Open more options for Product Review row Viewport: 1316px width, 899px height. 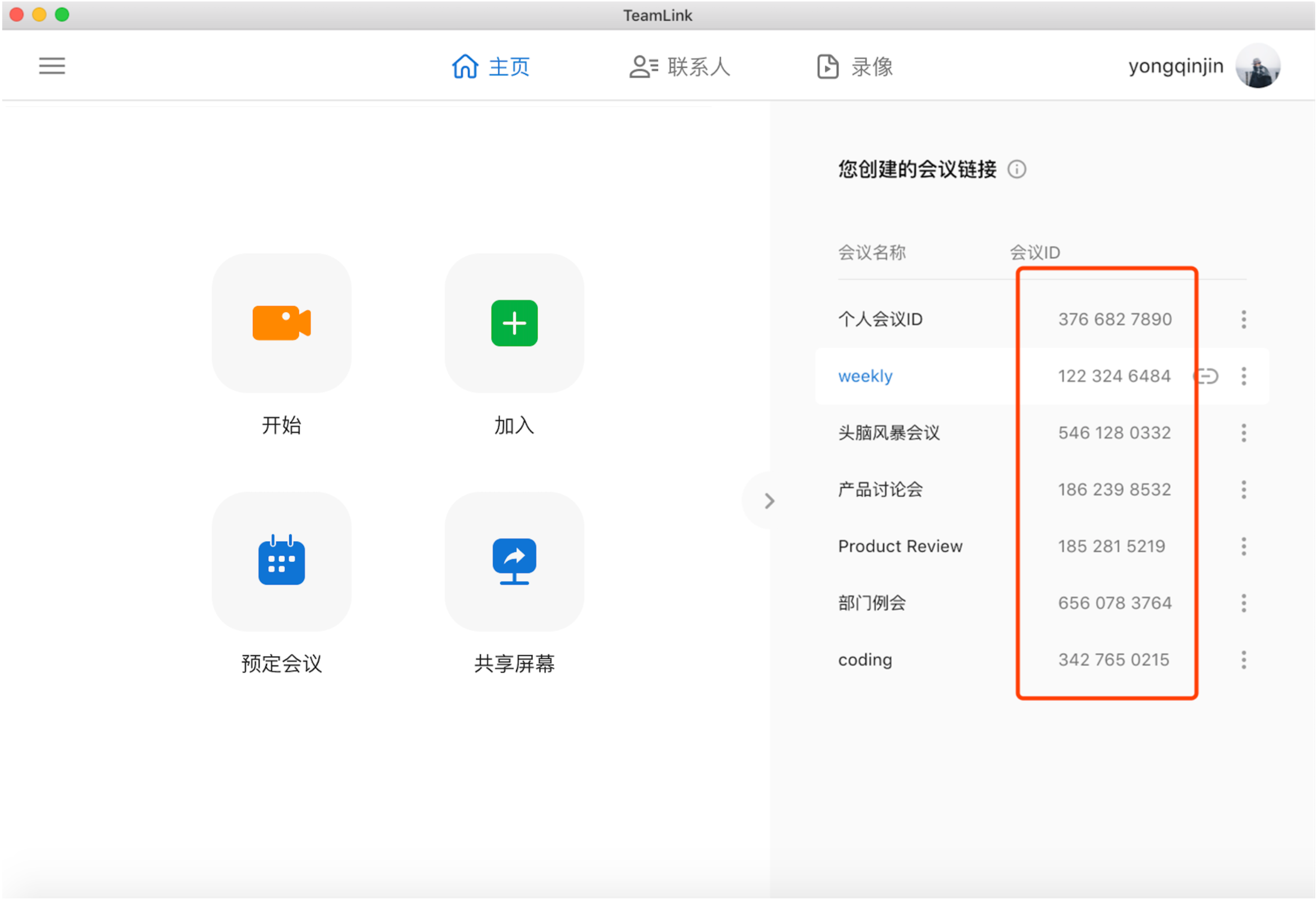tap(1243, 546)
